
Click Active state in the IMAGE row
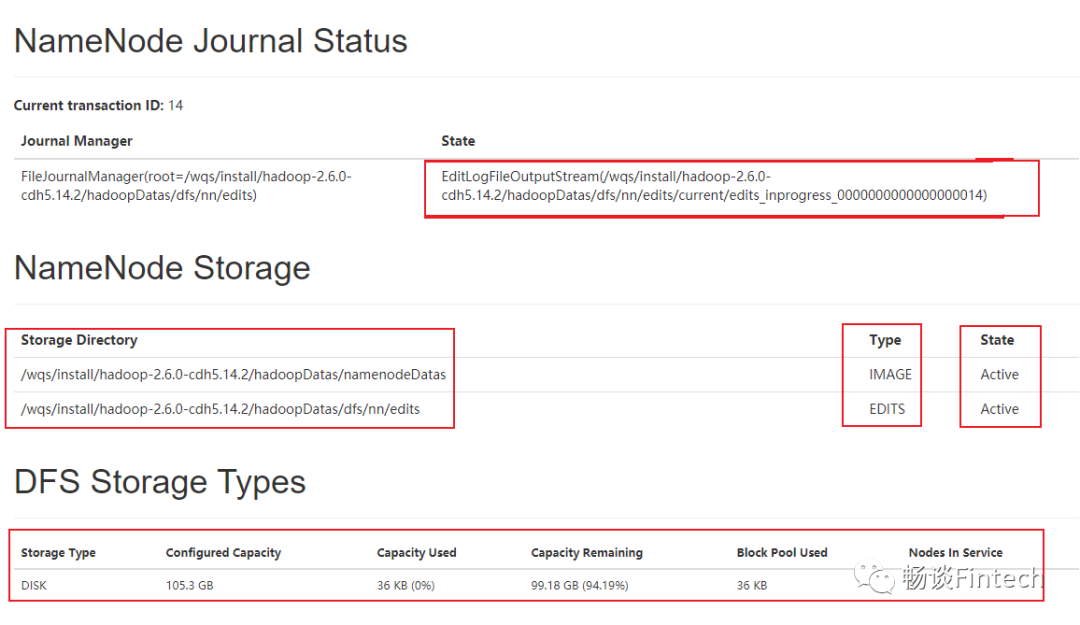(x=999, y=375)
